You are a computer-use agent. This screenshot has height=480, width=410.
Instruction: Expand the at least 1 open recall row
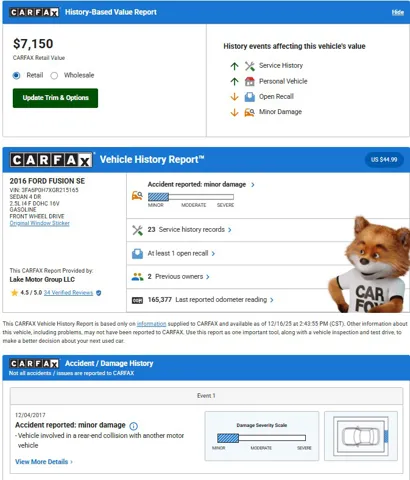coord(181,253)
